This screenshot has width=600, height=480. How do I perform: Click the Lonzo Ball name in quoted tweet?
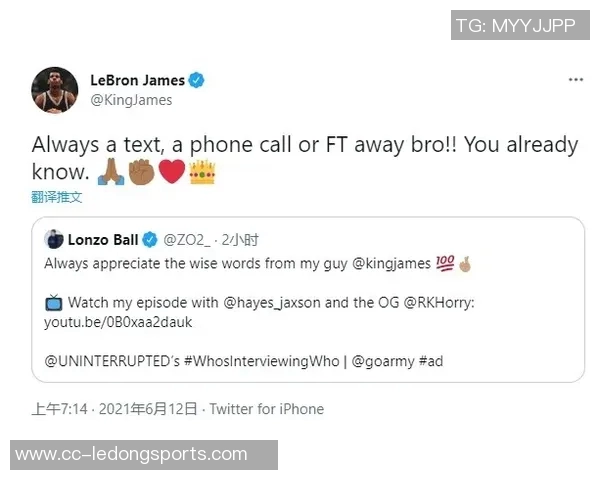103,240
